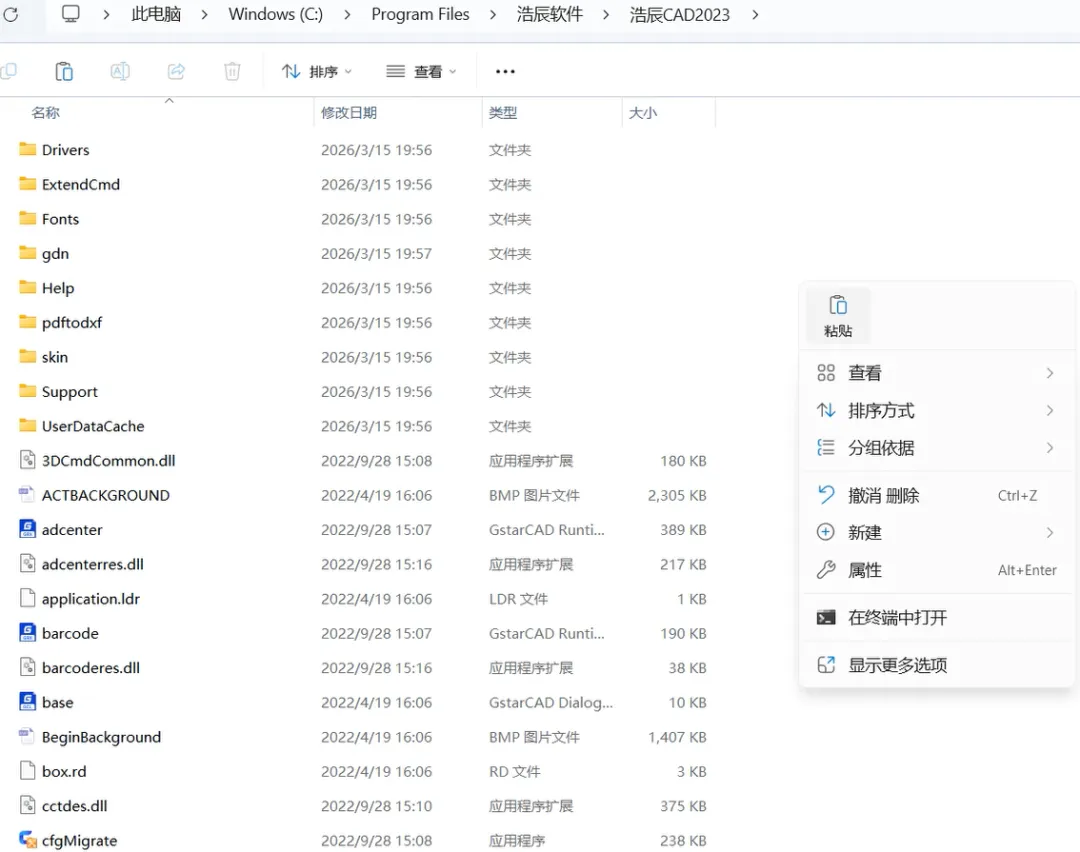This screenshot has width=1080, height=852.
Task: Select the barcode GstarCAD file icon
Action: (28, 632)
